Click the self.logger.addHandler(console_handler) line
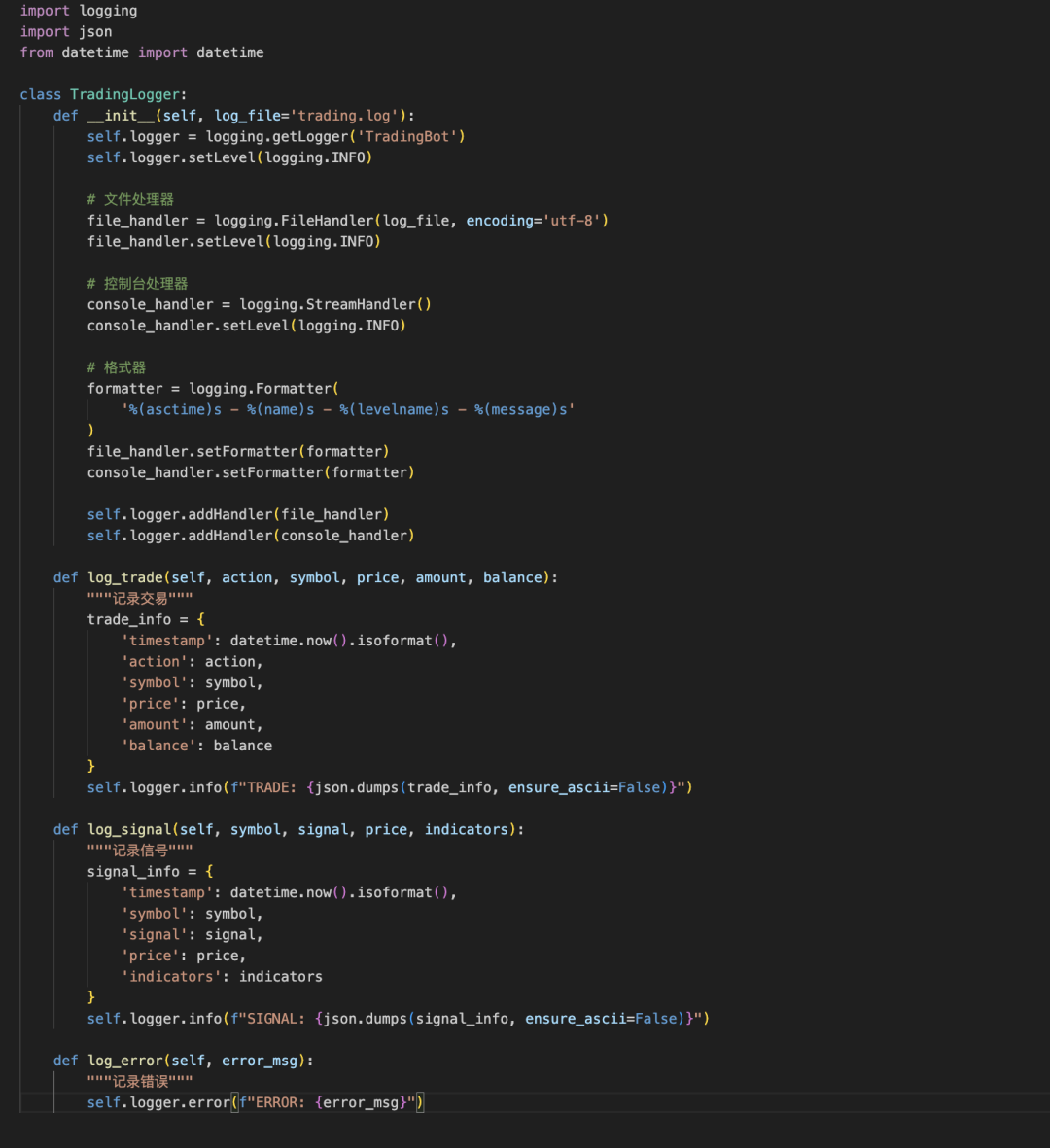This screenshot has width=1050, height=1148. coord(251,536)
